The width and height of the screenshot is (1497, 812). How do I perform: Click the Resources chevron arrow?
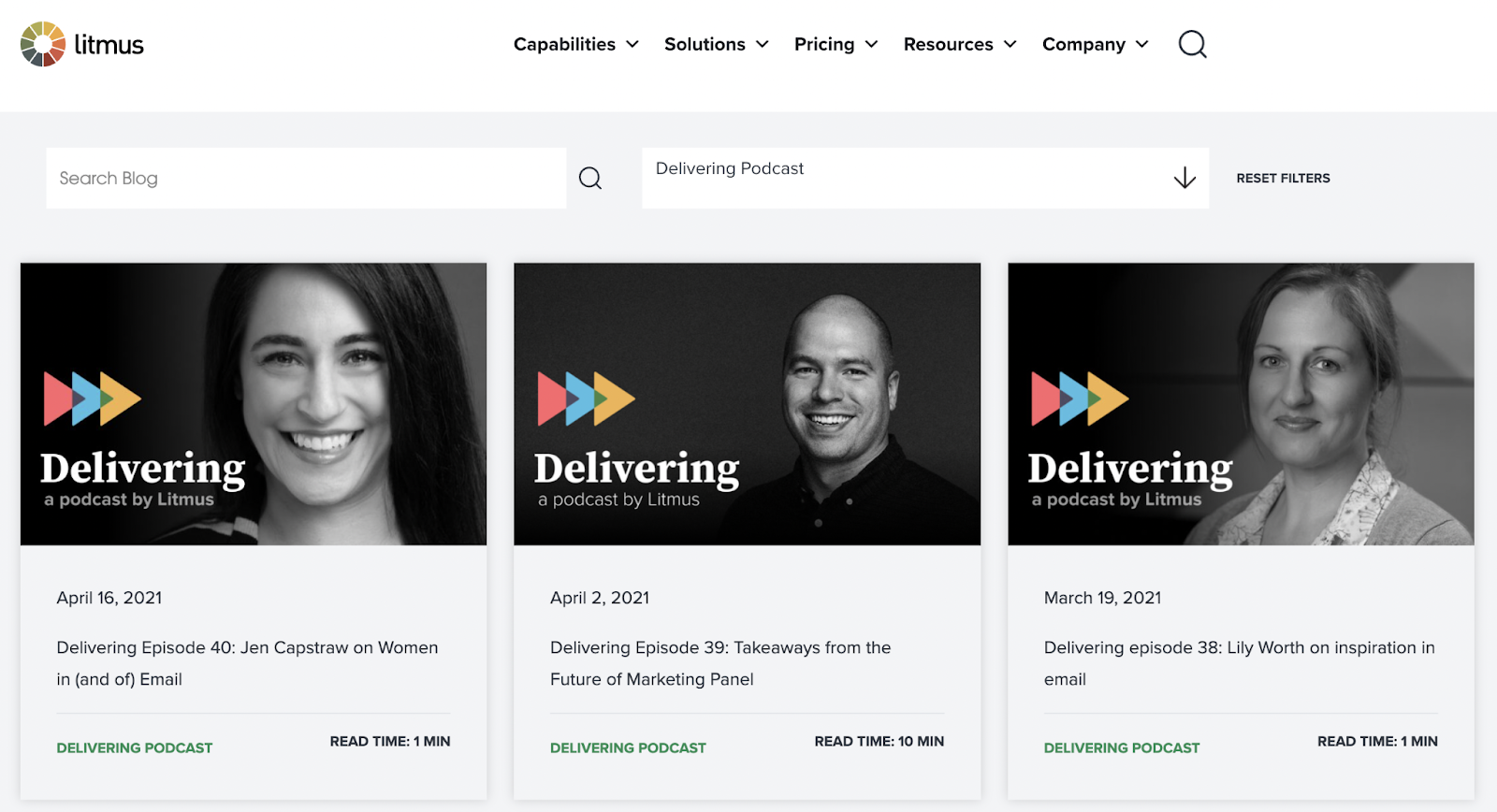(1010, 44)
